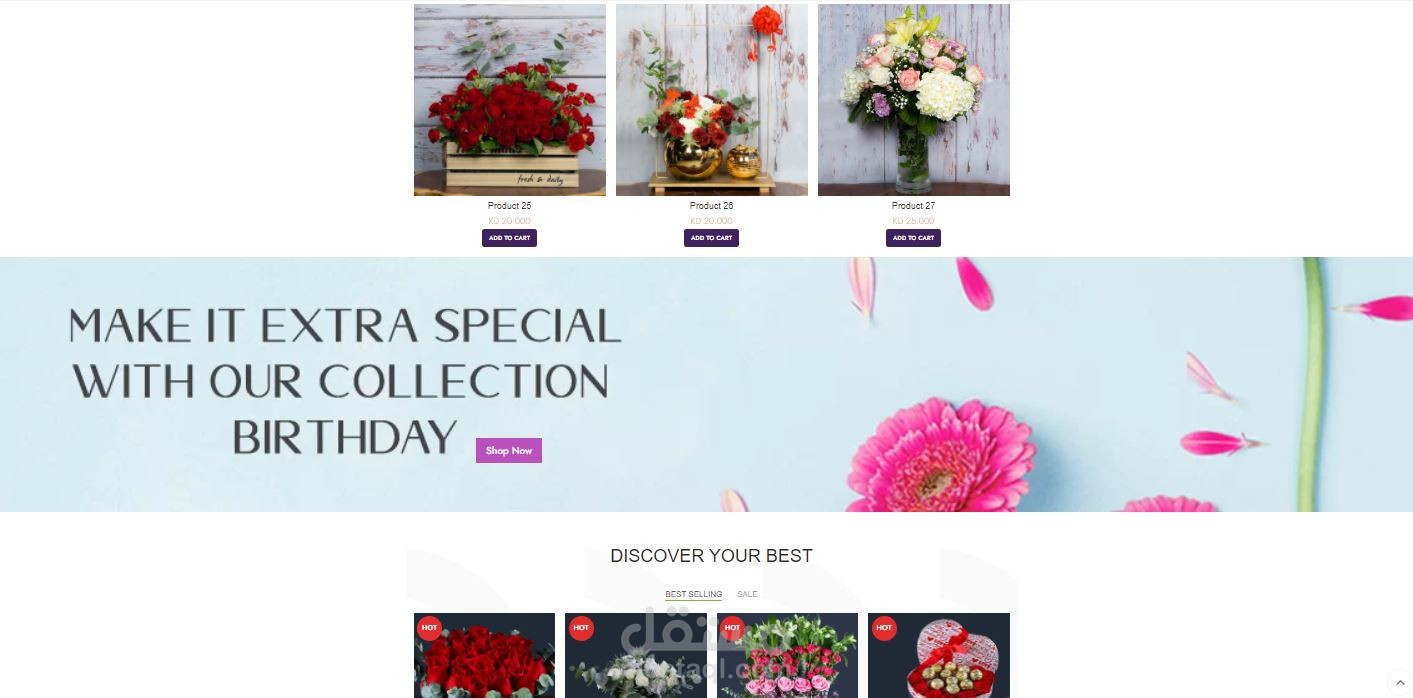Open the Product 27 title link

tap(914, 206)
